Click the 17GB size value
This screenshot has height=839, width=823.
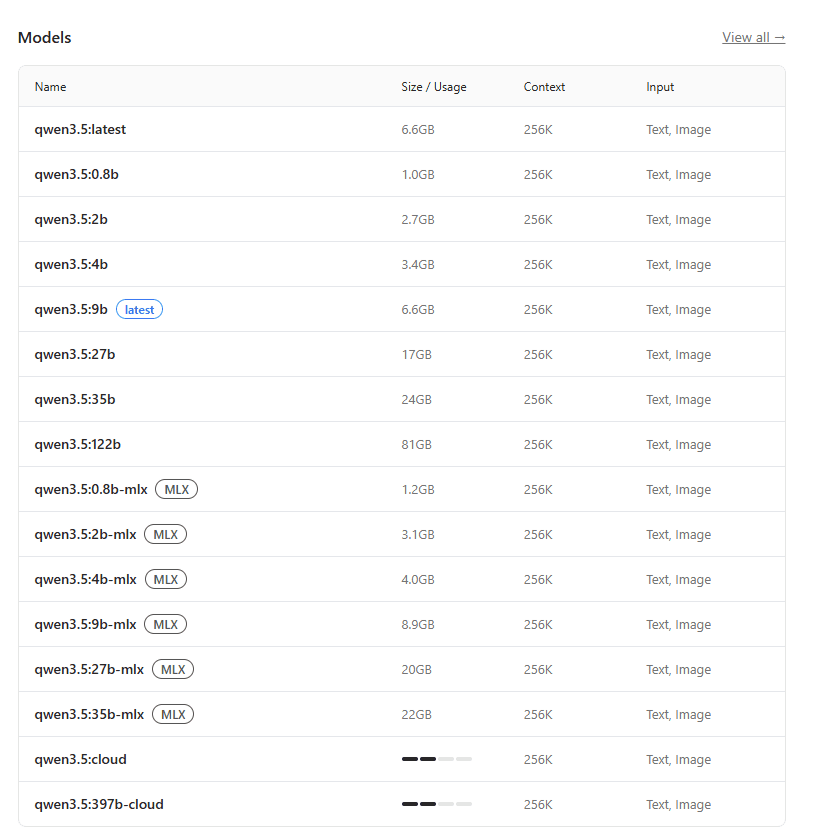[x=416, y=354]
